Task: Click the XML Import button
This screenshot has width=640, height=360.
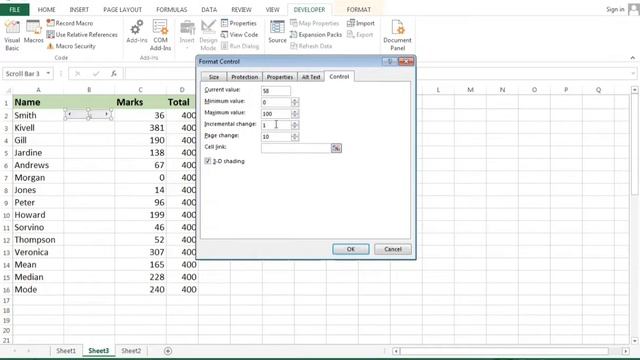Action: tap(360, 23)
